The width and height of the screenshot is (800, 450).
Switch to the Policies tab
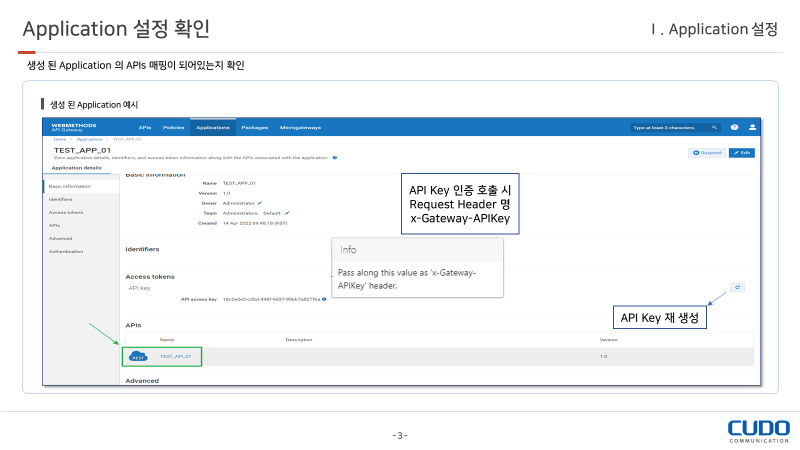click(173, 128)
